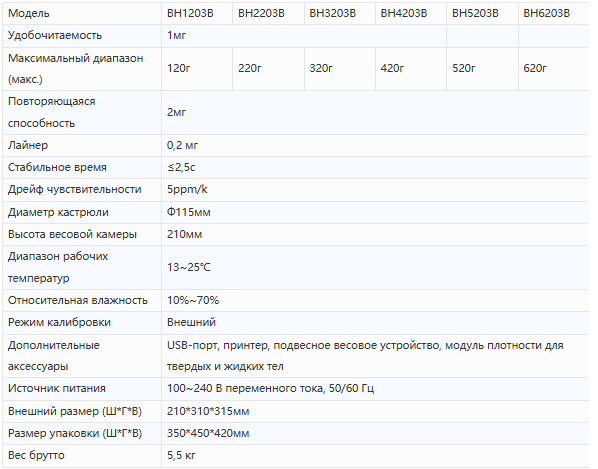The width and height of the screenshot is (598, 469).
Task: Select the 210*310*315мм external size value
Action: click(x=208, y=411)
